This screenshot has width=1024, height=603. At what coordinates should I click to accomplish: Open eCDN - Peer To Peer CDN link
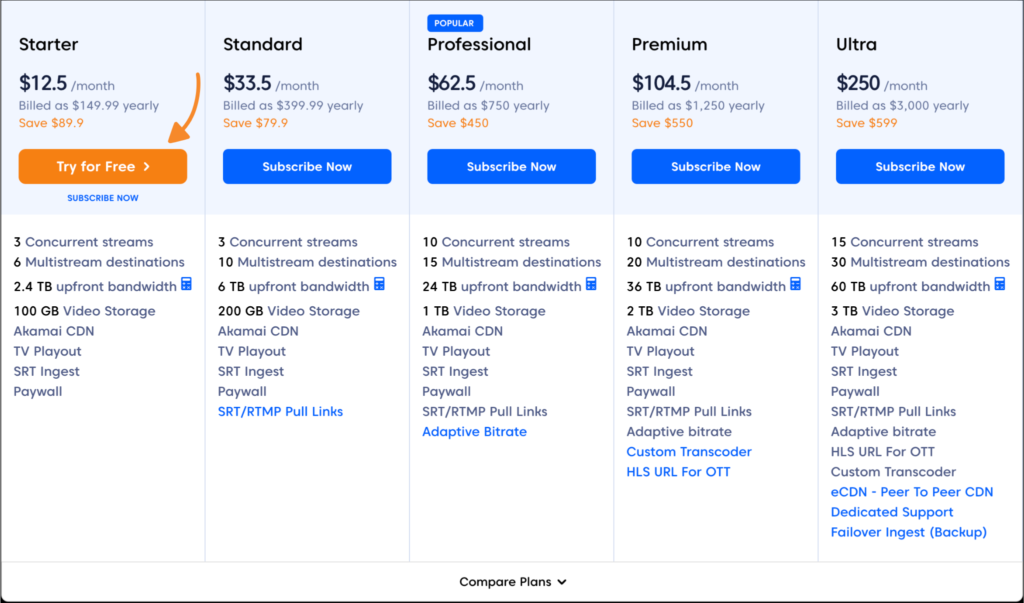click(x=911, y=492)
